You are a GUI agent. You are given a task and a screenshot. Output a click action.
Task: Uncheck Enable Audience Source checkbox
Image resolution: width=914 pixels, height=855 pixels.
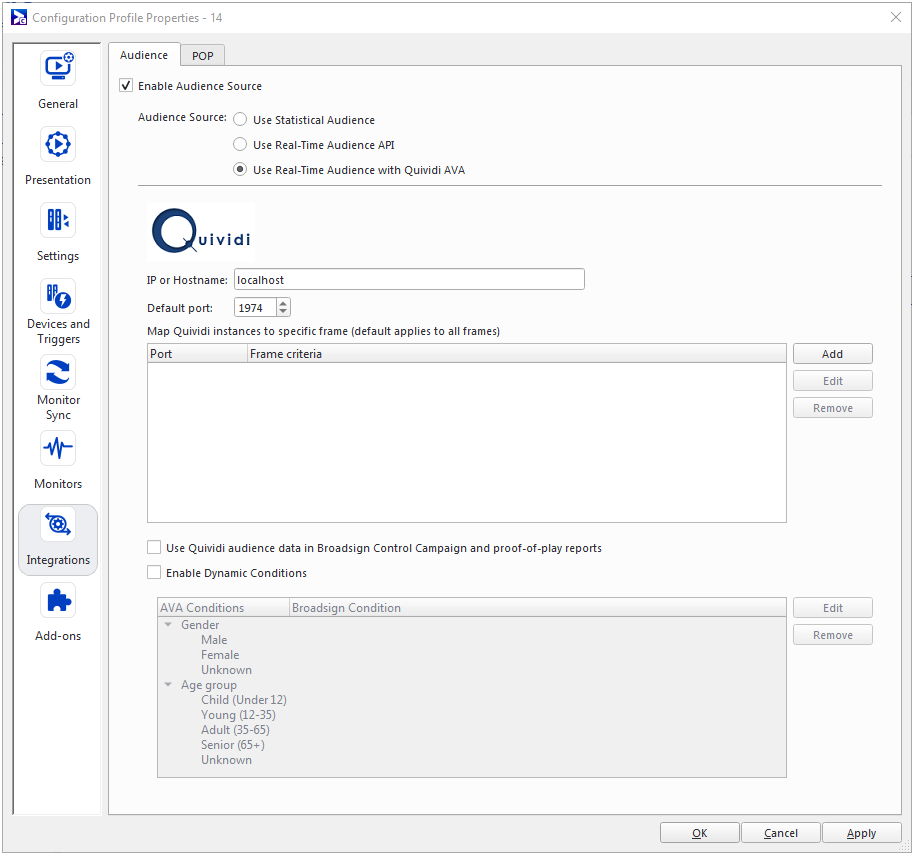point(126,86)
